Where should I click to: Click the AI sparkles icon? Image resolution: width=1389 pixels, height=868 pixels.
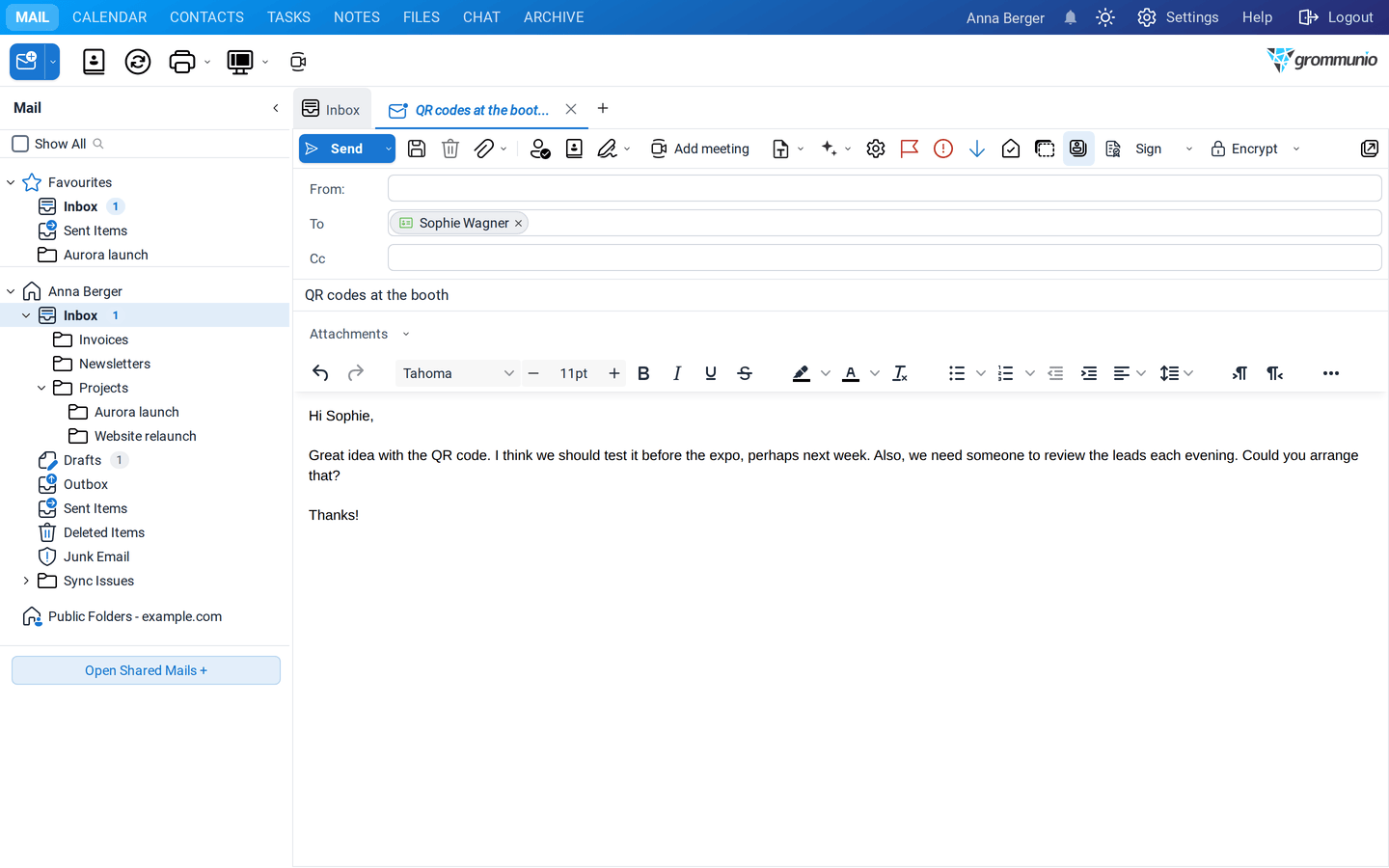click(x=829, y=149)
